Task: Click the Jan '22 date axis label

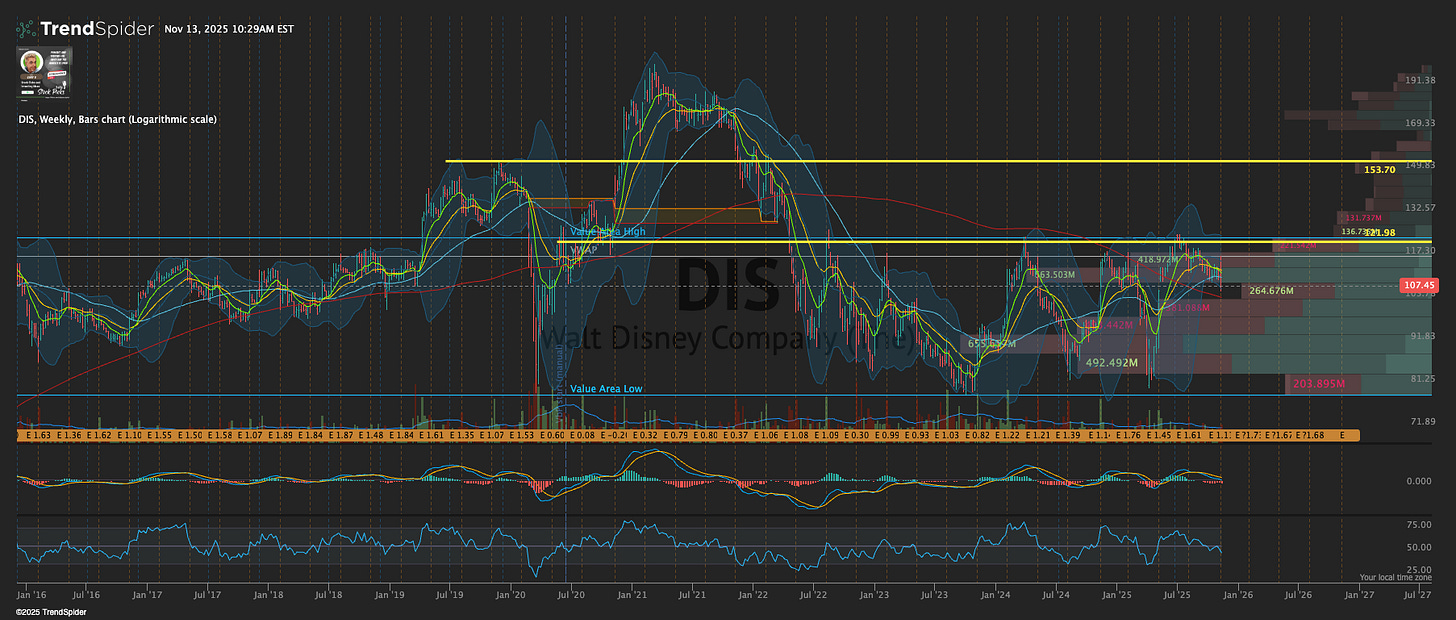Action: pyautogui.click(x=752, y=594)
